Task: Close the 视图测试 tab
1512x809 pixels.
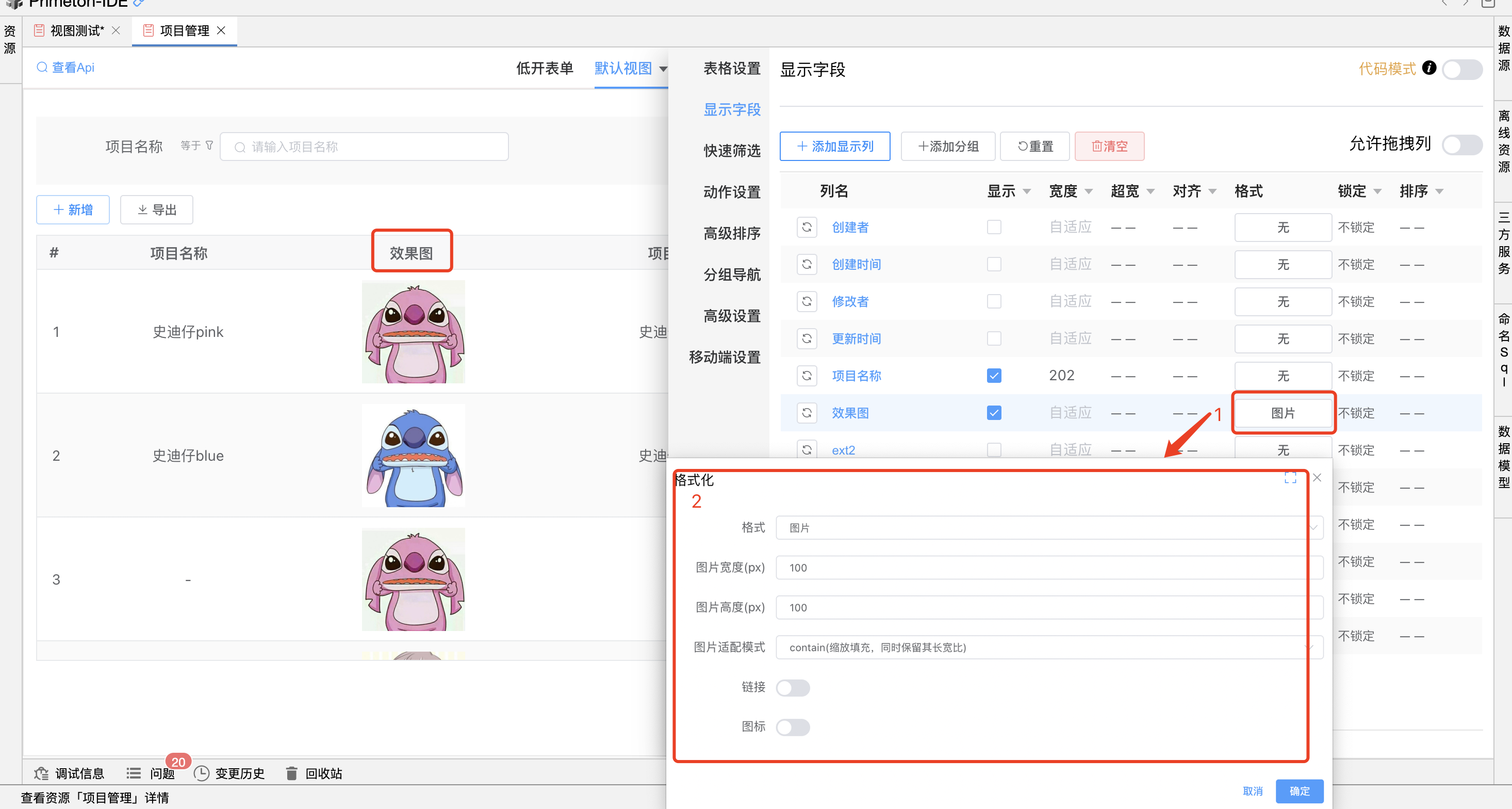Action: (116, 30)
